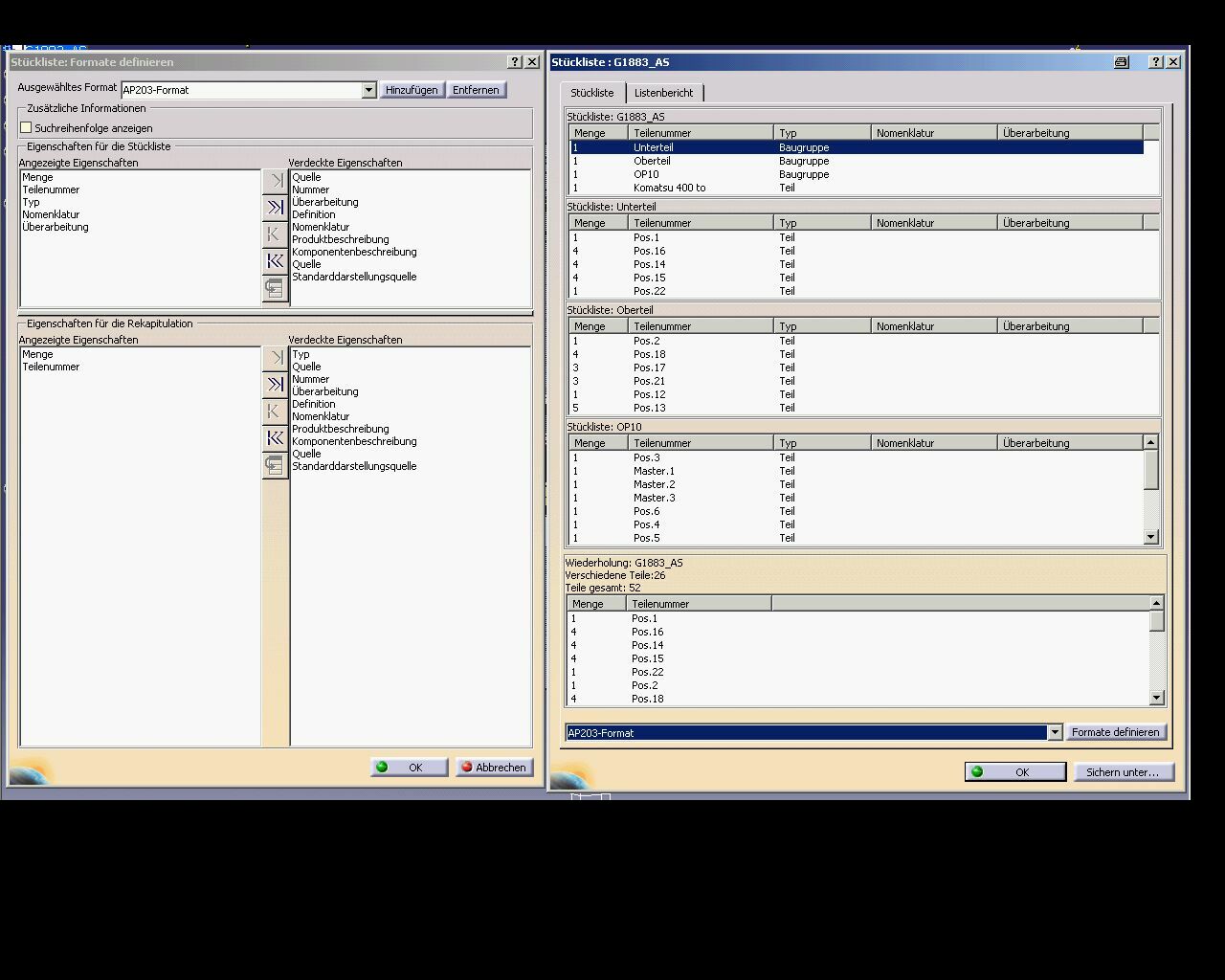Select Oberteil row in G1883_AS table
This screenshot has height=980, width=1225.
pos(857,161)
